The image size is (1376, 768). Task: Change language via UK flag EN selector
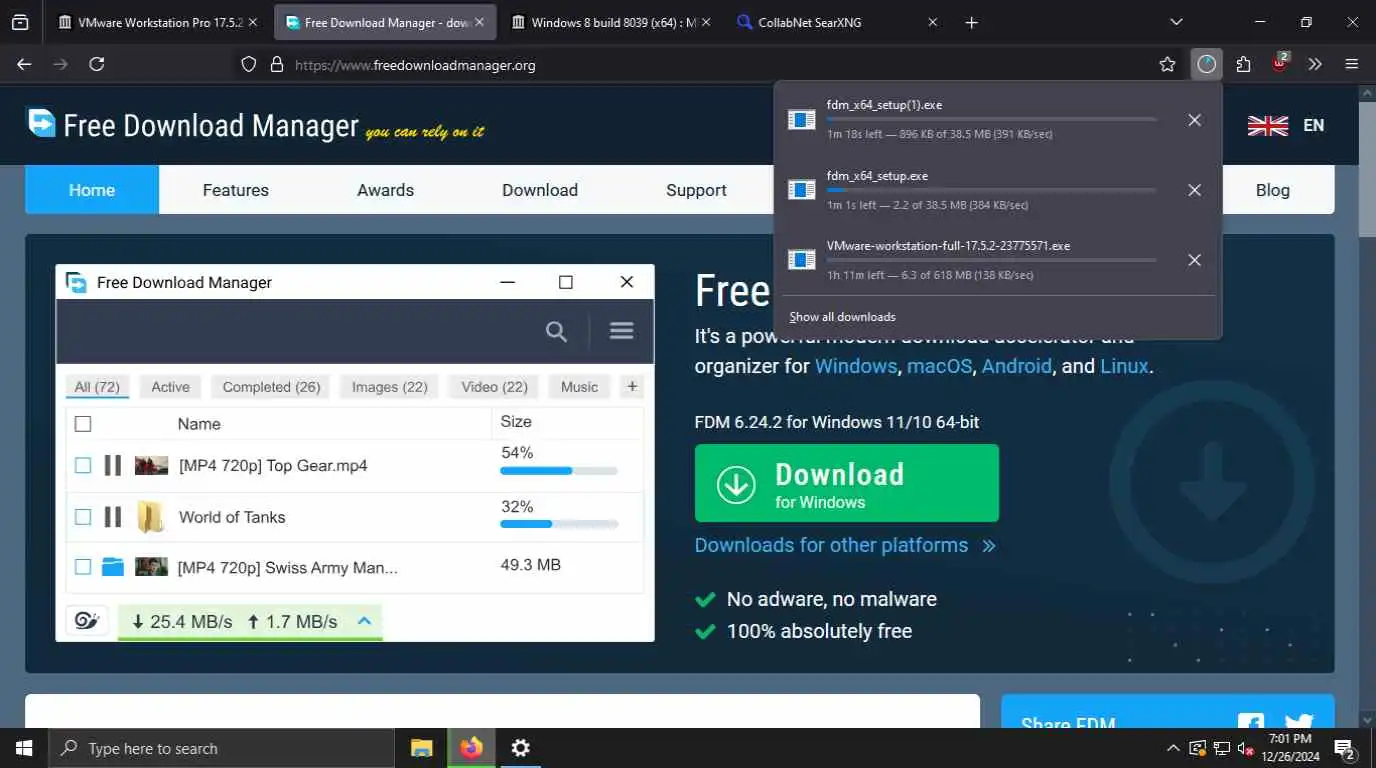1286,125
